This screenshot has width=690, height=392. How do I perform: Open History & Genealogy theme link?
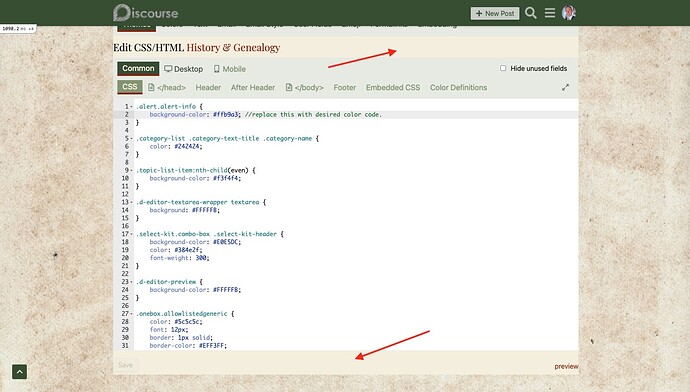coord(233,47)
